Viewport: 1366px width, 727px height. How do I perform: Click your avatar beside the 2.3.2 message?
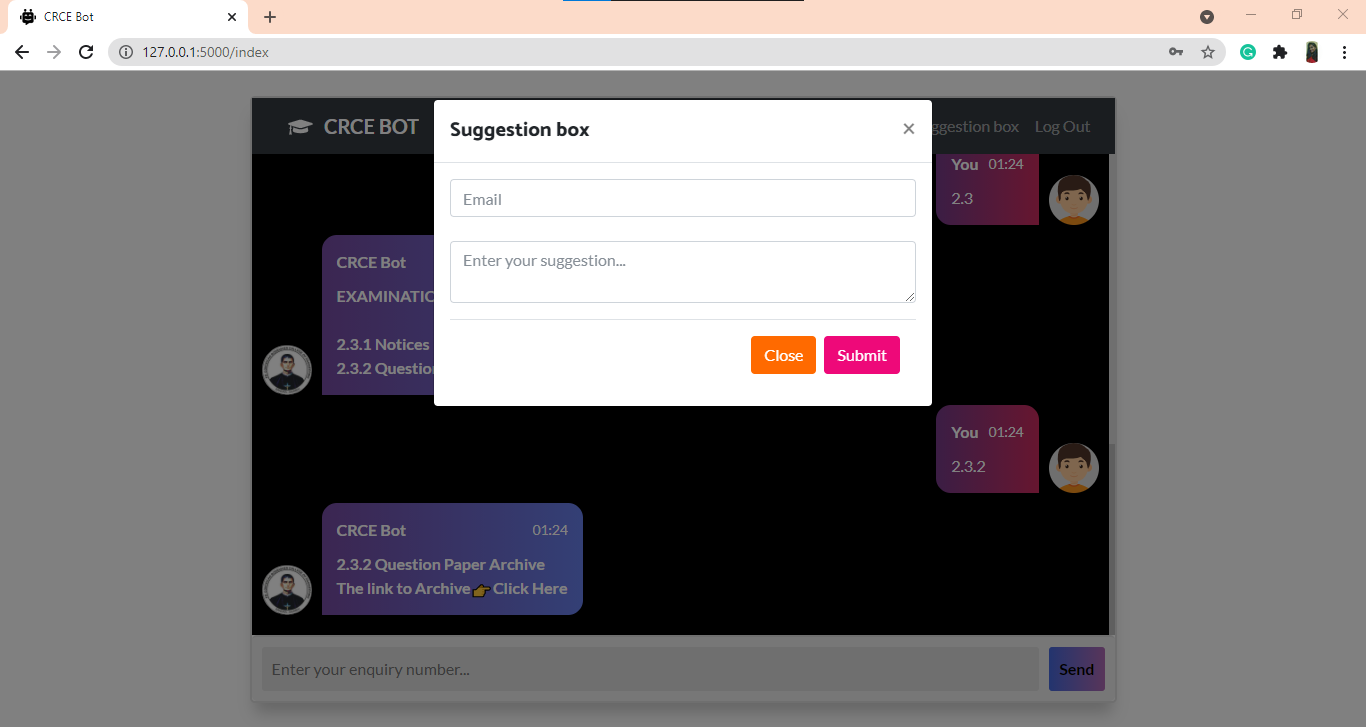tap(1073, 467)
